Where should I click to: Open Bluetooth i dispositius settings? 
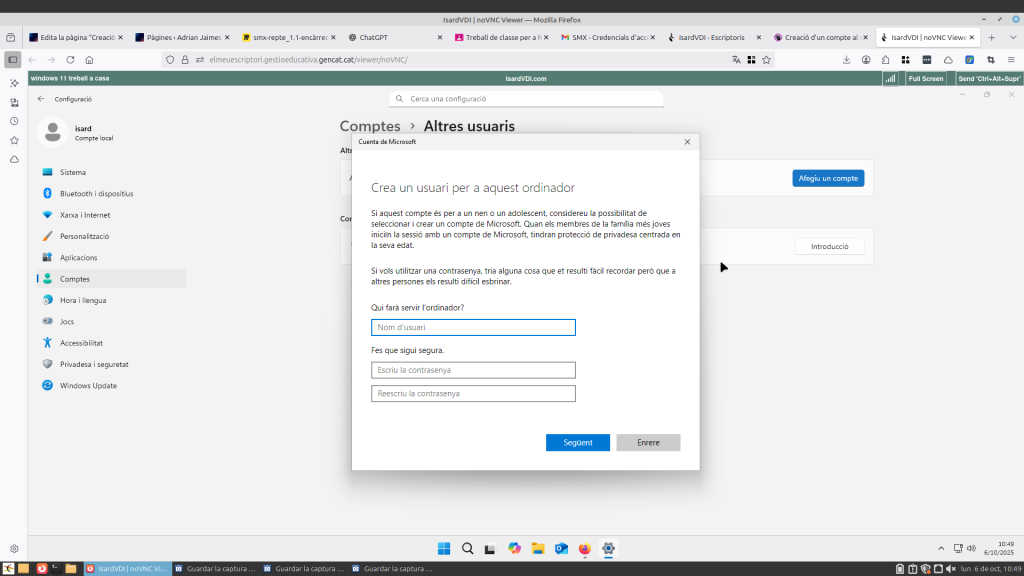pos(96,193)
